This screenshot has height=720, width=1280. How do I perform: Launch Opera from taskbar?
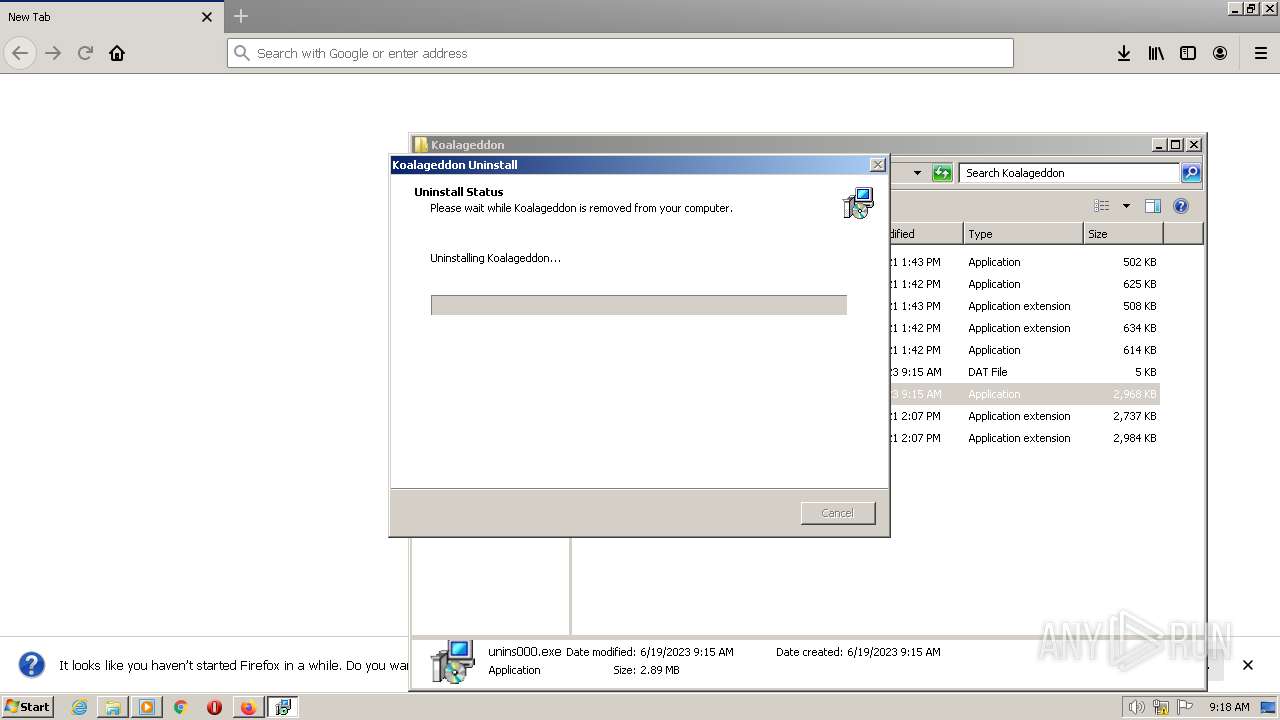pyautogui.click(x=214, y=707)
